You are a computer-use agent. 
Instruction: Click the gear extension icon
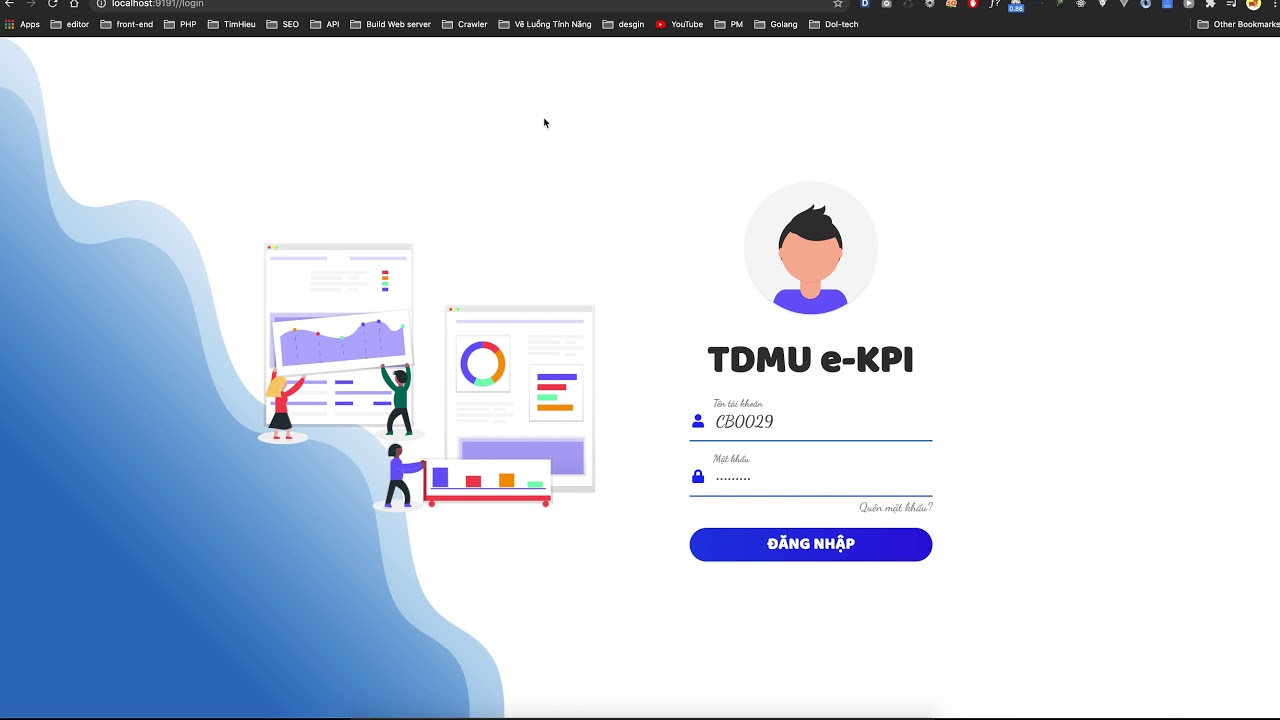930,4
